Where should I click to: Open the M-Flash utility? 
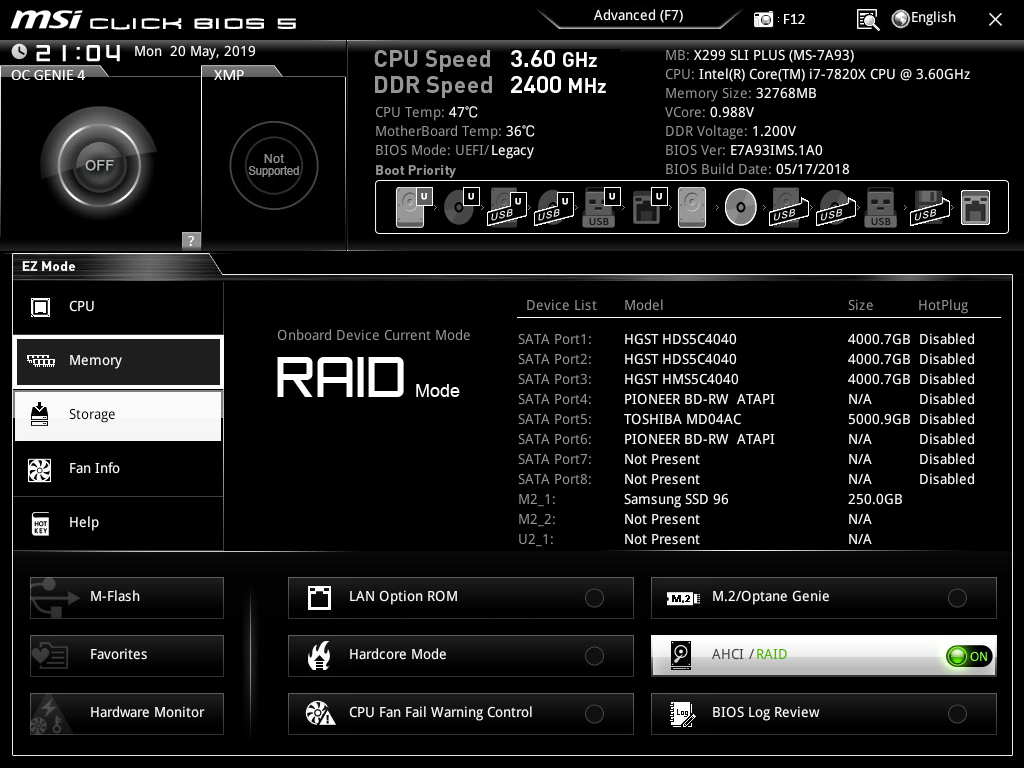127,597
